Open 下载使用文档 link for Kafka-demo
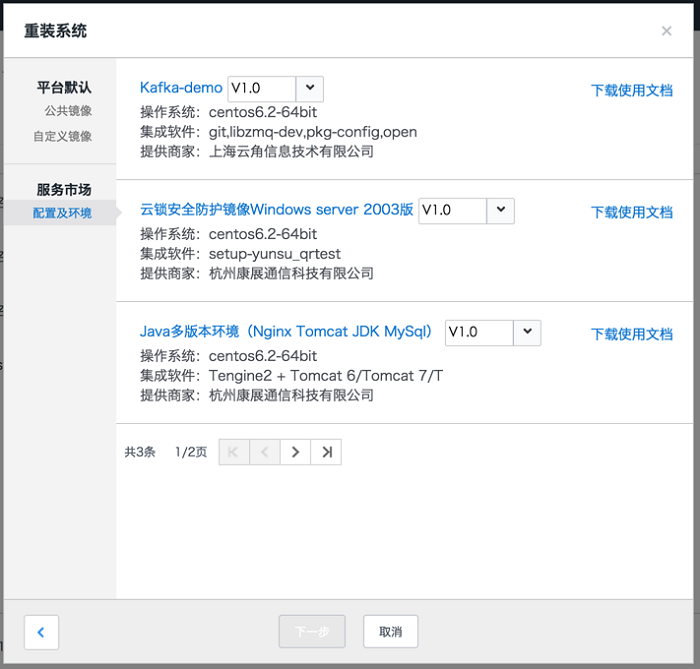 pos(631,90)
